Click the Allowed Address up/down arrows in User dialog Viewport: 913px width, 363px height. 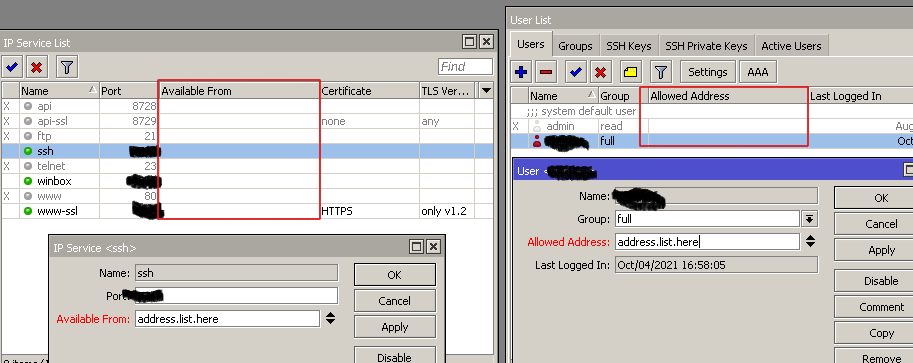click(810, 241)
